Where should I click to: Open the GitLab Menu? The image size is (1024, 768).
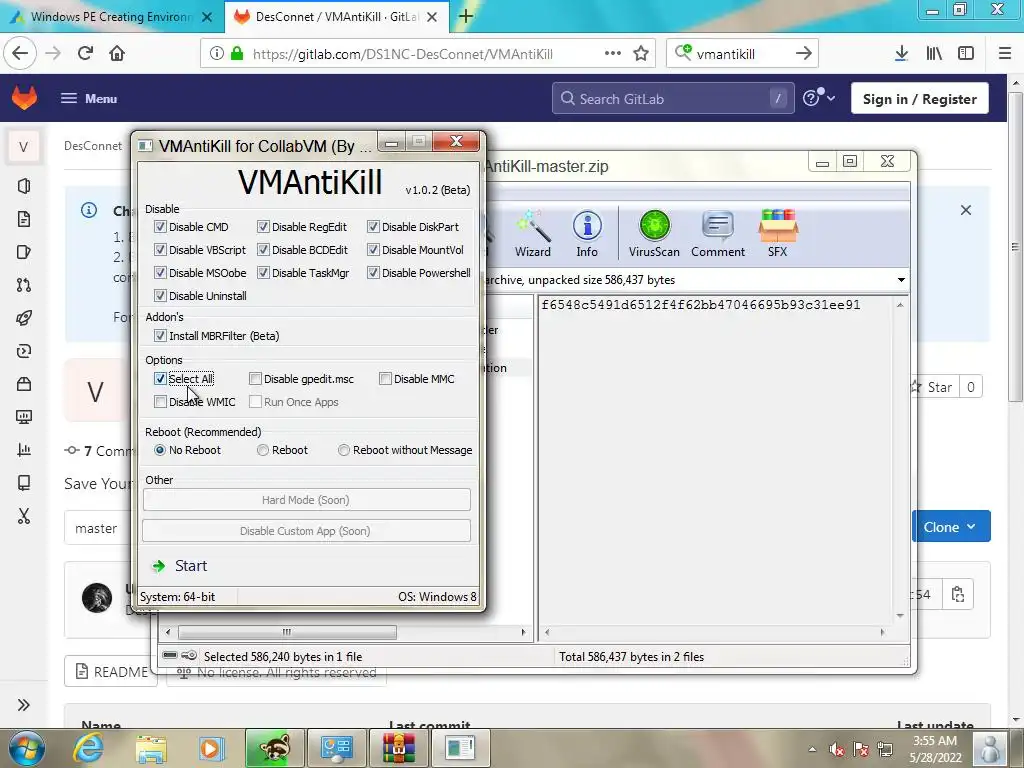point(89,99)
